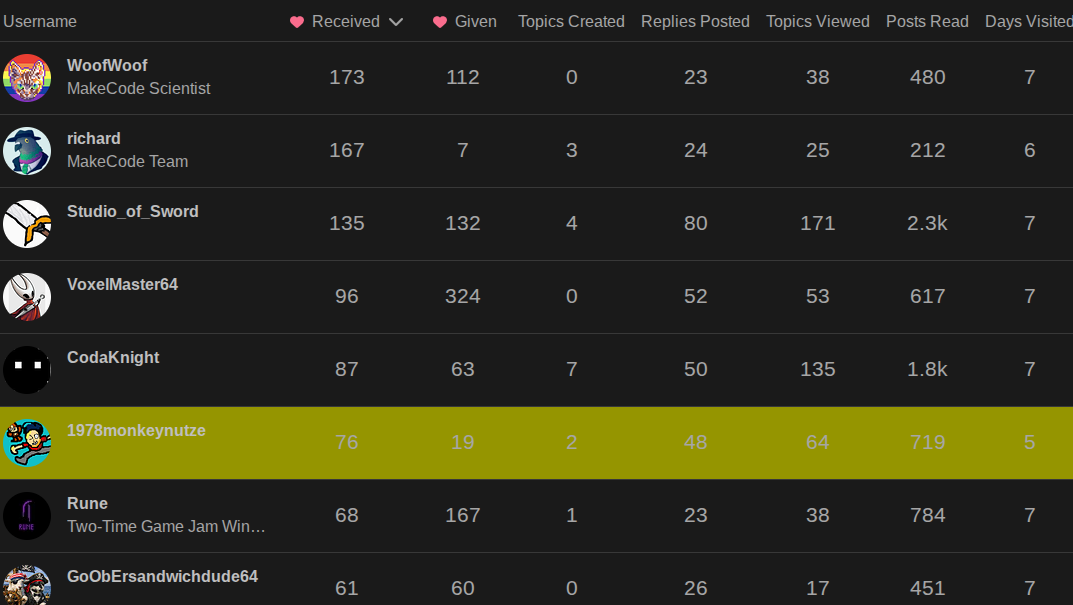Sort by Topics Viewed column
This screenshot has width=1073, height=605.
[x=818, y=22]
